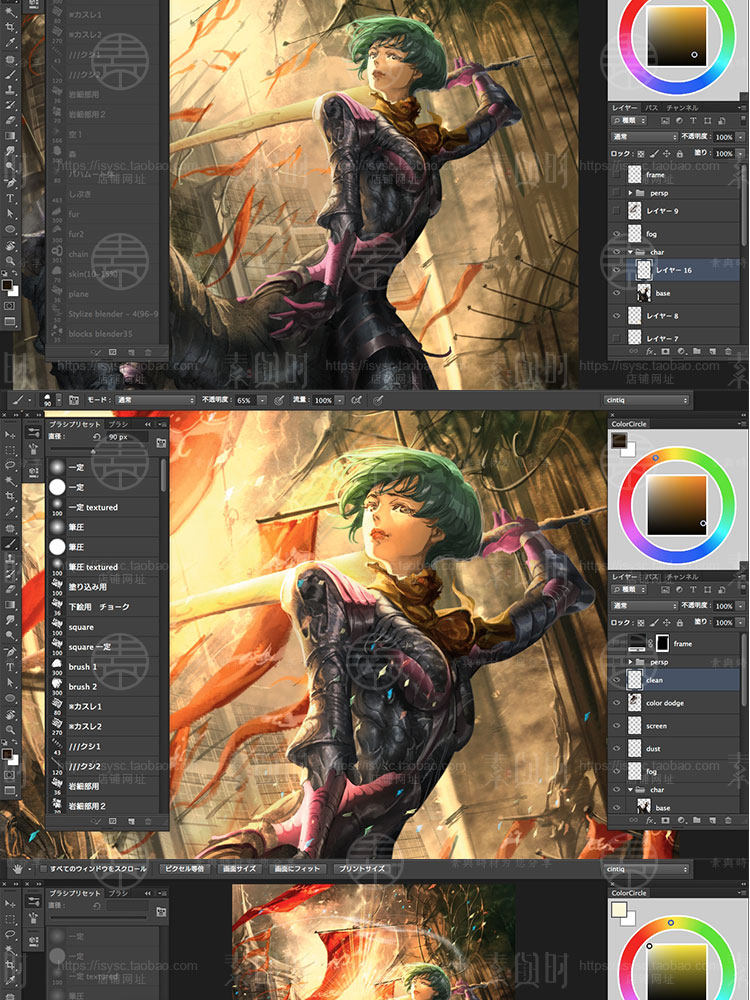Click the dark brown foreground swatch in the ColorCircle panel
The width and height of the screenshot is (750, 1000).
click(620, 439)
